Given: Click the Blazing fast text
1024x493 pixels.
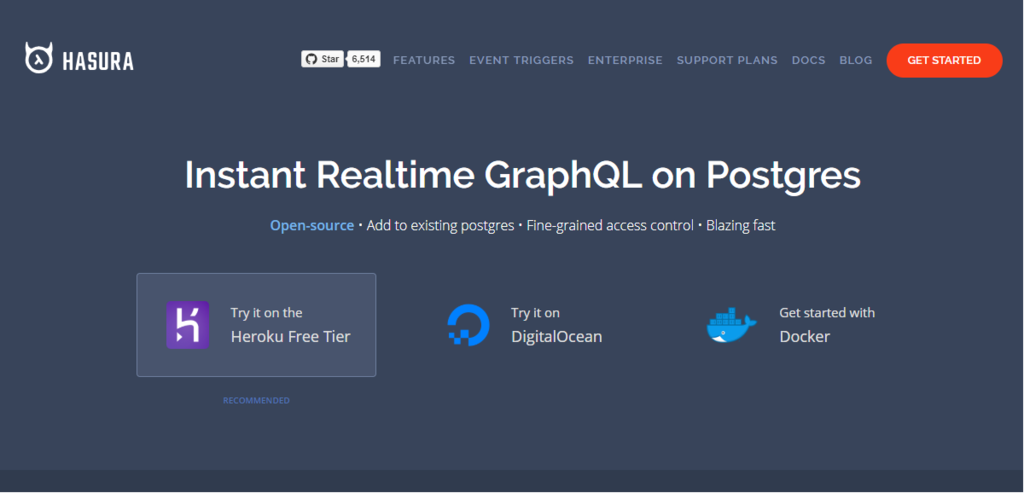Looking at the screenshot, I should [741, 225].
